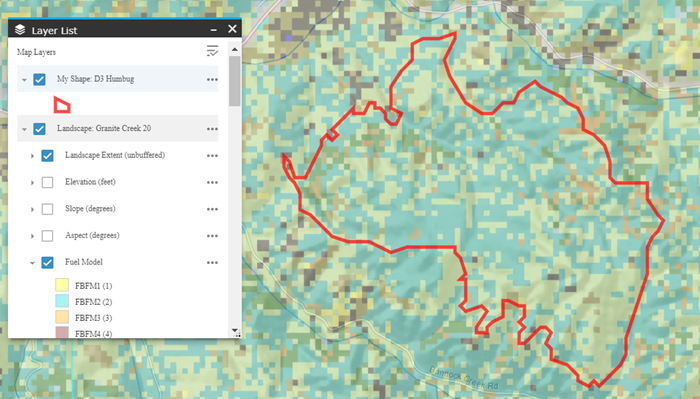Click the Layer List scrollbar thumb
This screenshot has height=399, width=700.
pos(235,81)
